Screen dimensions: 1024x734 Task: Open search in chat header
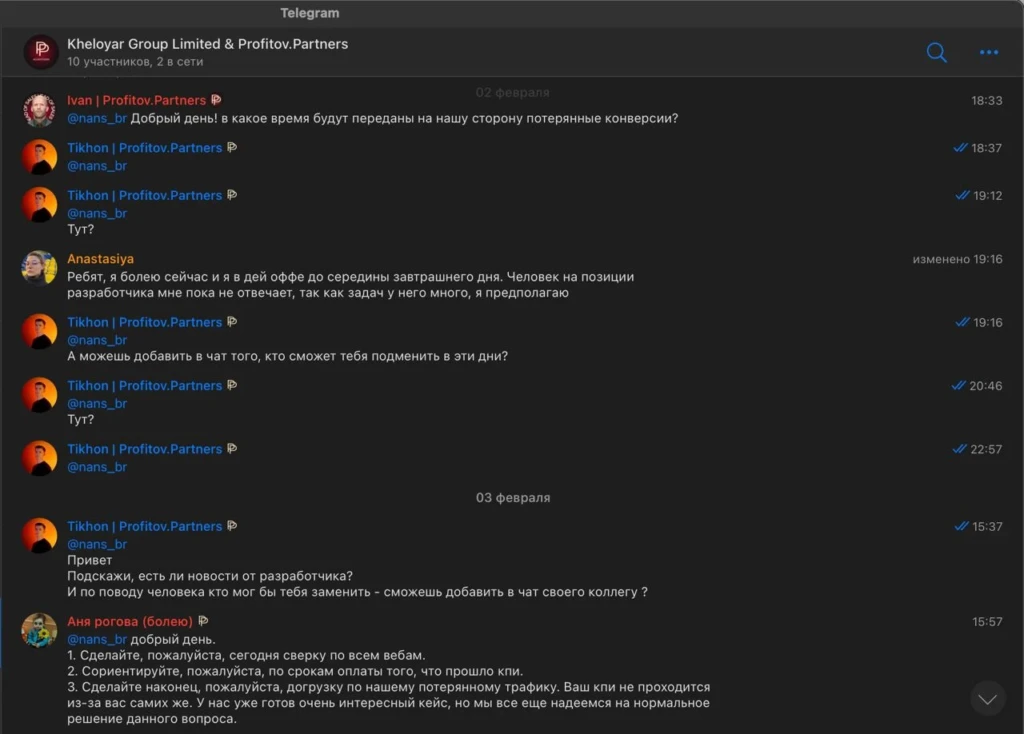936,52
